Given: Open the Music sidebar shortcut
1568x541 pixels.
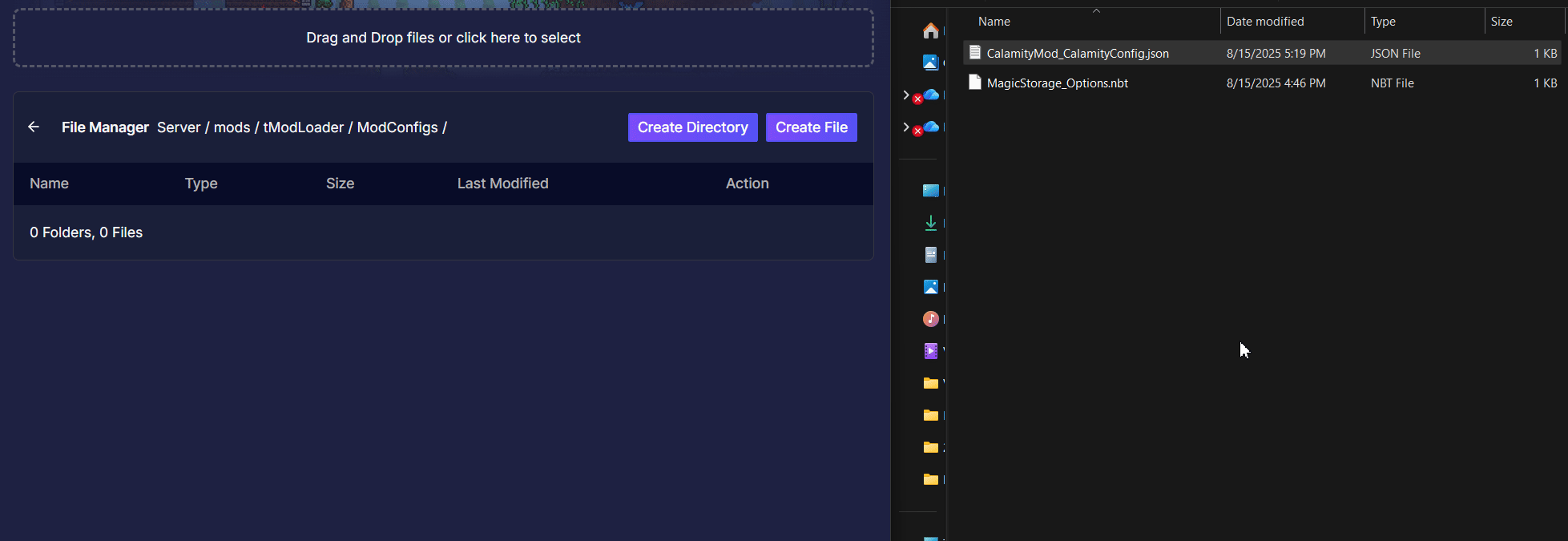Looking at the screenshot, I should 930,319.
